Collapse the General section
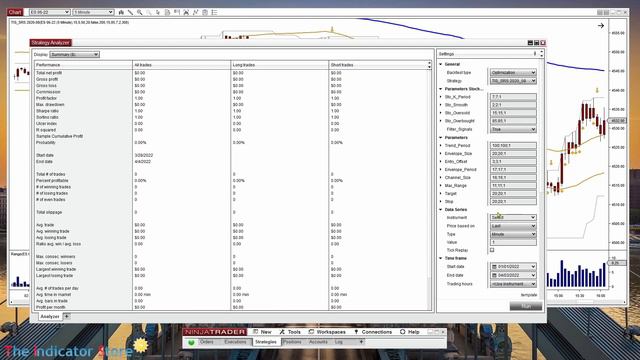The width and height of the screenshot is (640, 360). coord(440,64)
